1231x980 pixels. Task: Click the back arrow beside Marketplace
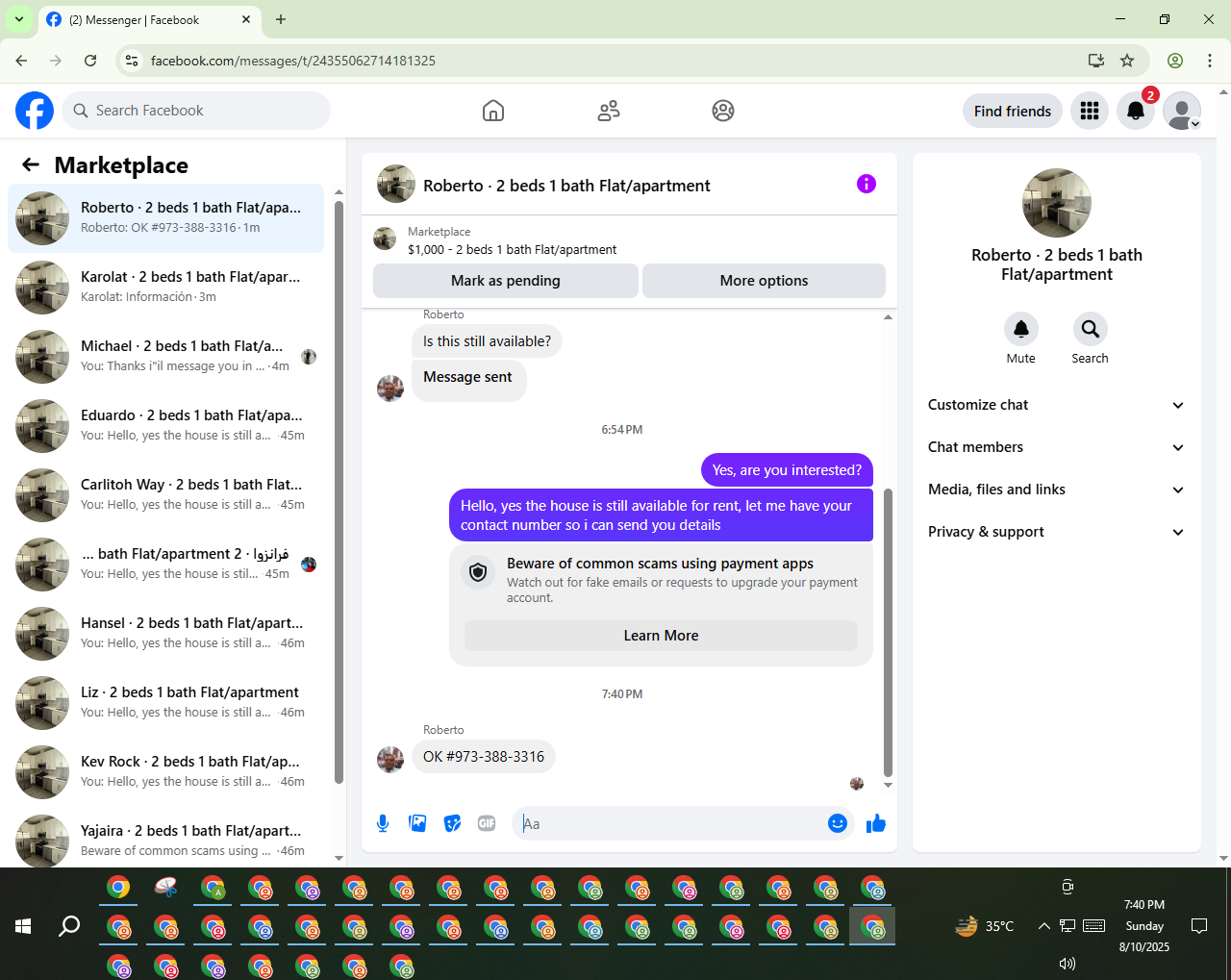(31, 164)
